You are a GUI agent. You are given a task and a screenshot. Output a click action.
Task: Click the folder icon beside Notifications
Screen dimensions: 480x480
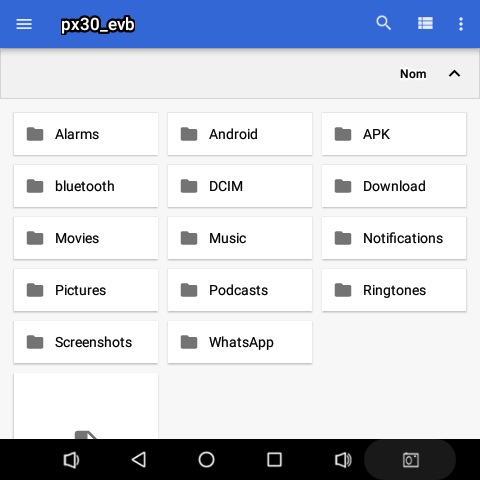click(x=343, y=238)
